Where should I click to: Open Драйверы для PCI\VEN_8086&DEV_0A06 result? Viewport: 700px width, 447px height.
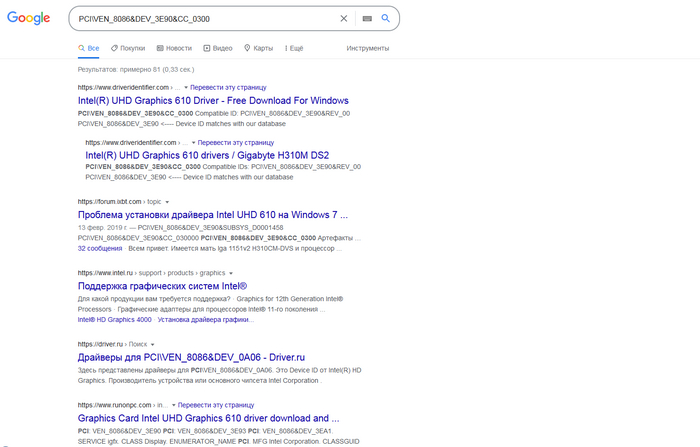tap(191, 357)
